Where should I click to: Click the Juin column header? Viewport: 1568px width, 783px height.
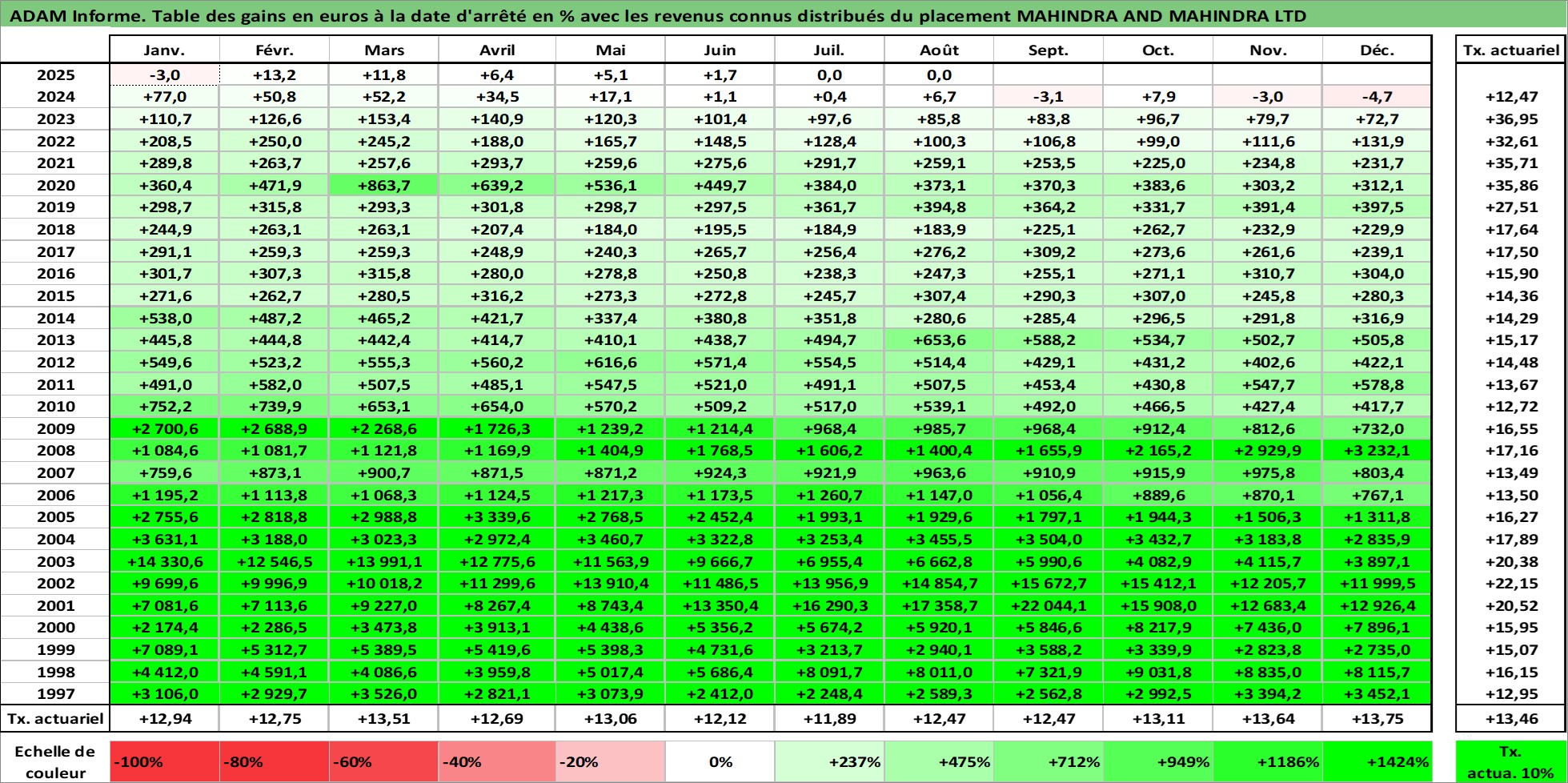(x=720, y=50)
